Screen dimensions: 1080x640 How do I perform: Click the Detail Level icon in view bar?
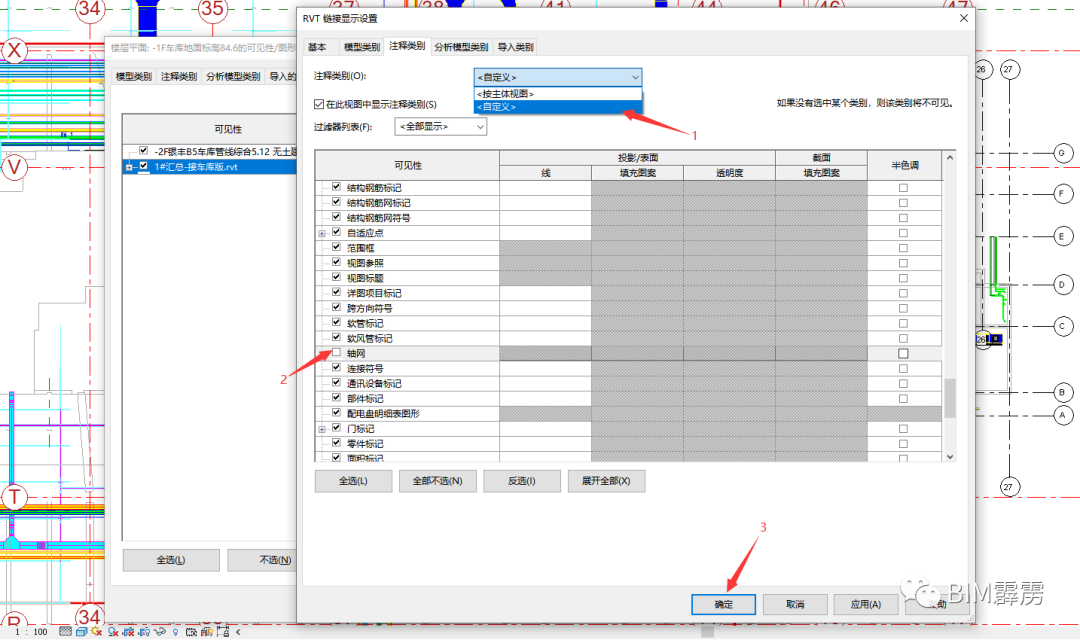[x=65, y=631]
